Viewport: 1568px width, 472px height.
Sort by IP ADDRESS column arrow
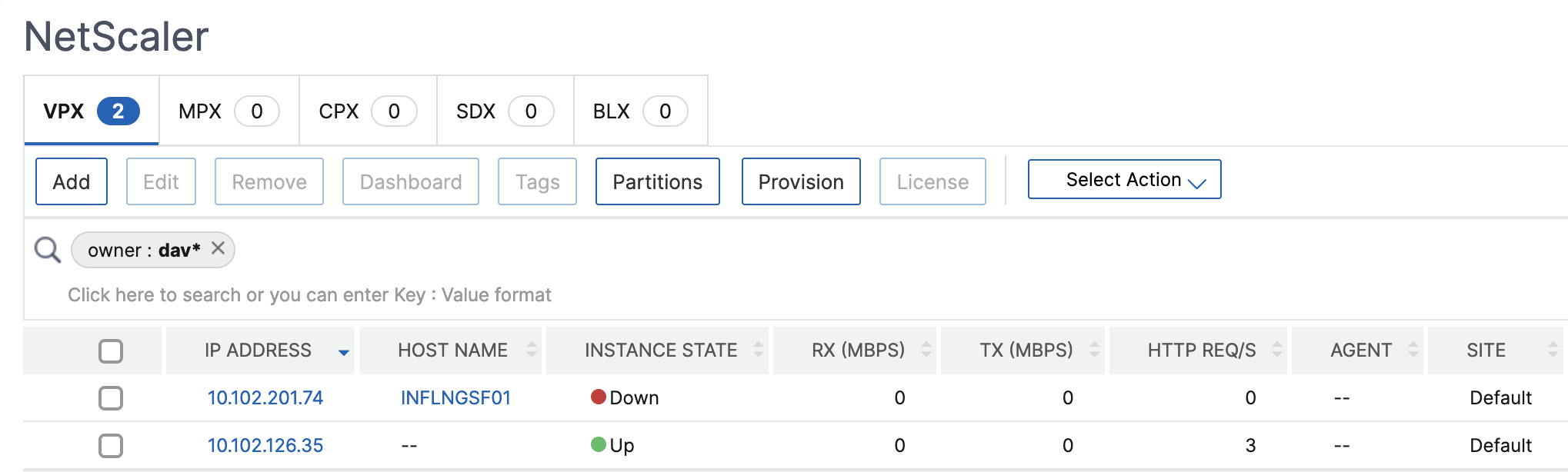343,352
